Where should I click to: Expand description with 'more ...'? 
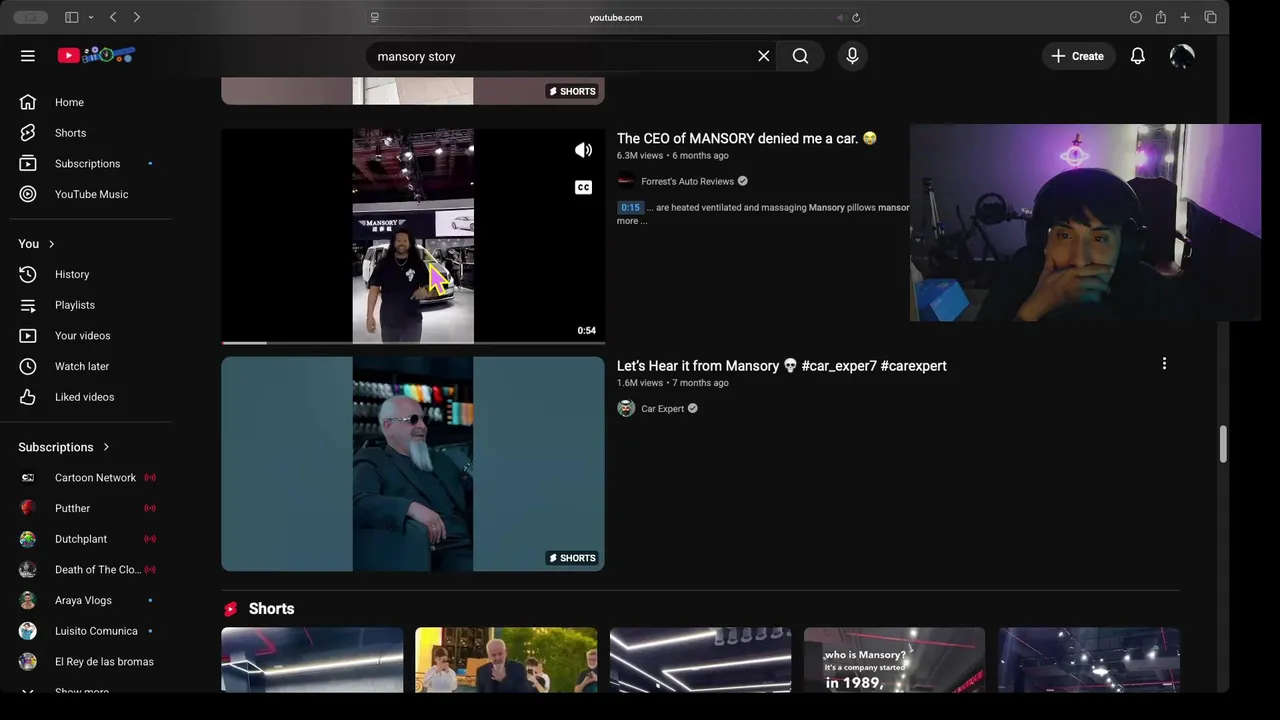pyautogui.click(x=632, y=221)
